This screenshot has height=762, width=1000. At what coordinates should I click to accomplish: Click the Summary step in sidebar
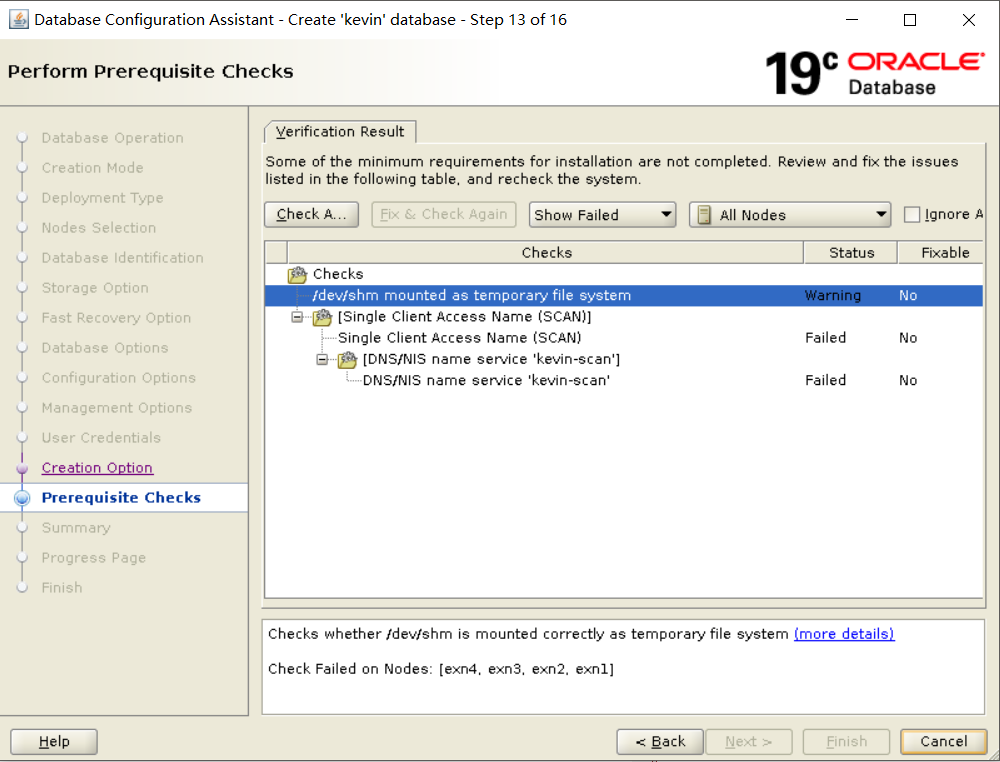[x=76, y=528]
